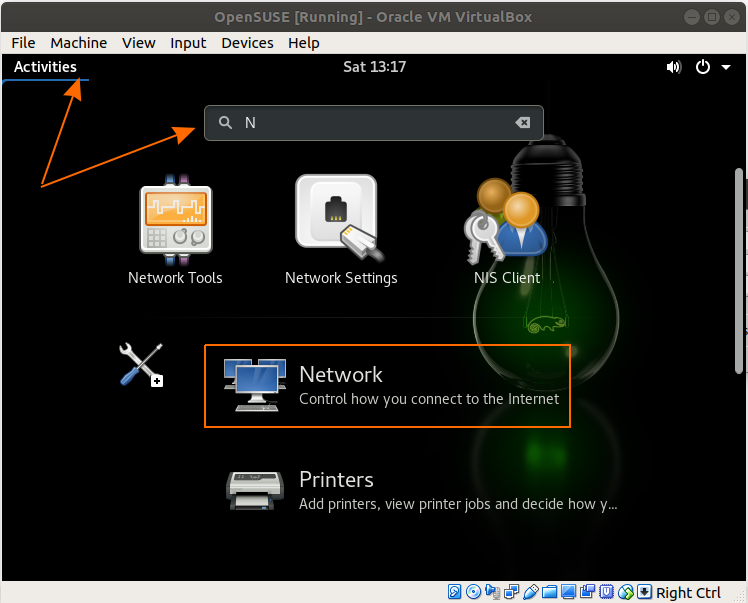The height and width of the screenshot is (603, 748).
Task: Click the 'Add printers, view printer jobs' description
Action: tap(458, 504)
